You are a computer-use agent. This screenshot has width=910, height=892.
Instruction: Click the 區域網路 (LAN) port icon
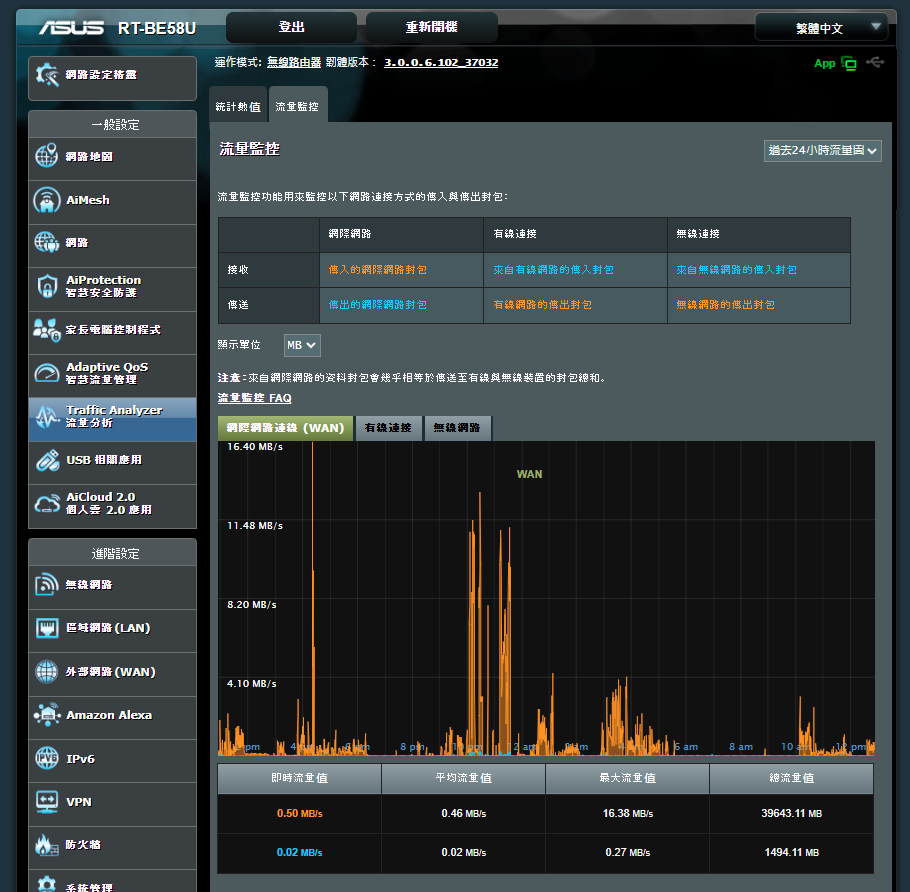[x=46, y=628]
